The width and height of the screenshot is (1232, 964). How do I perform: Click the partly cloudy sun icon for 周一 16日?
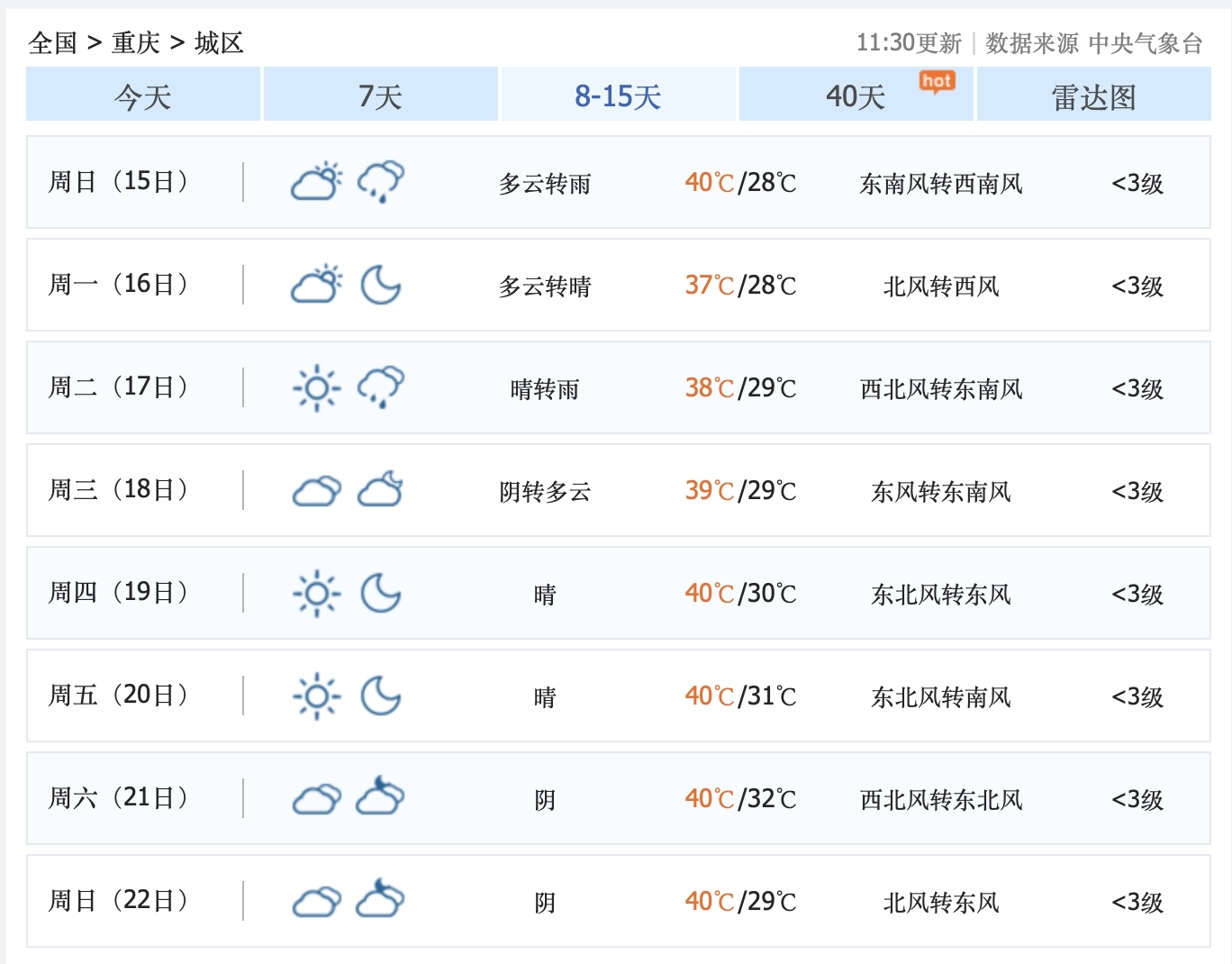[x=316, y=285]
